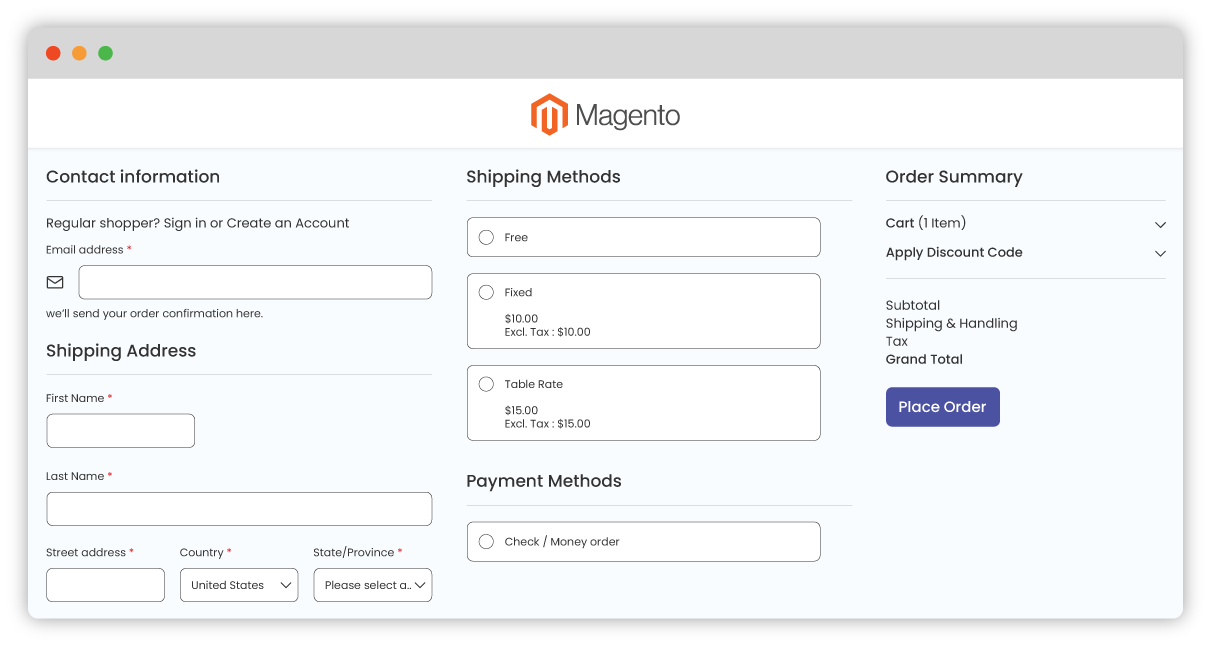The width and height of the screenshot is (1211, 646).
Task: Click the Magento logo
Action: point(605,115)
